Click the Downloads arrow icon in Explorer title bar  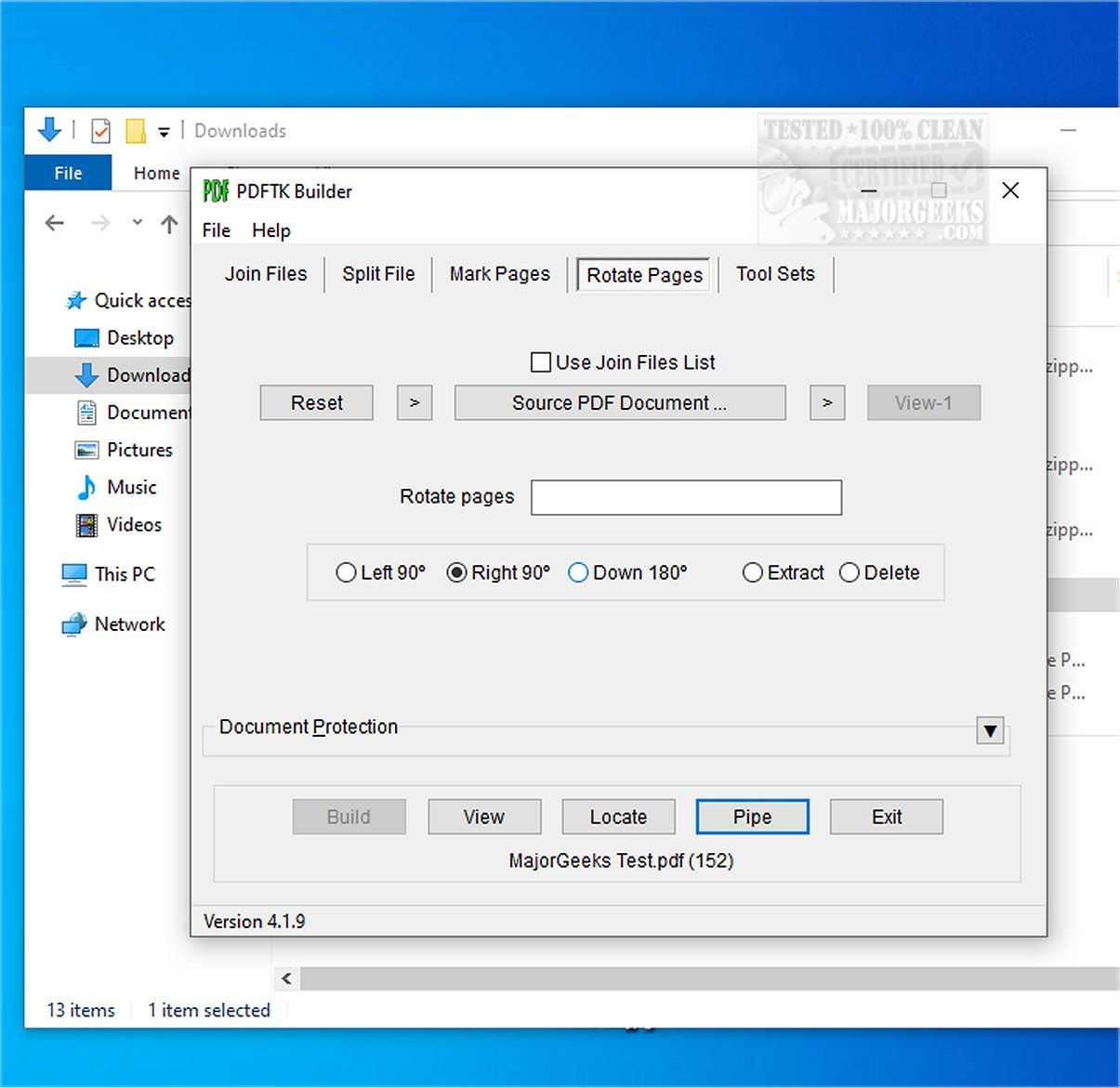click(49, 130)
